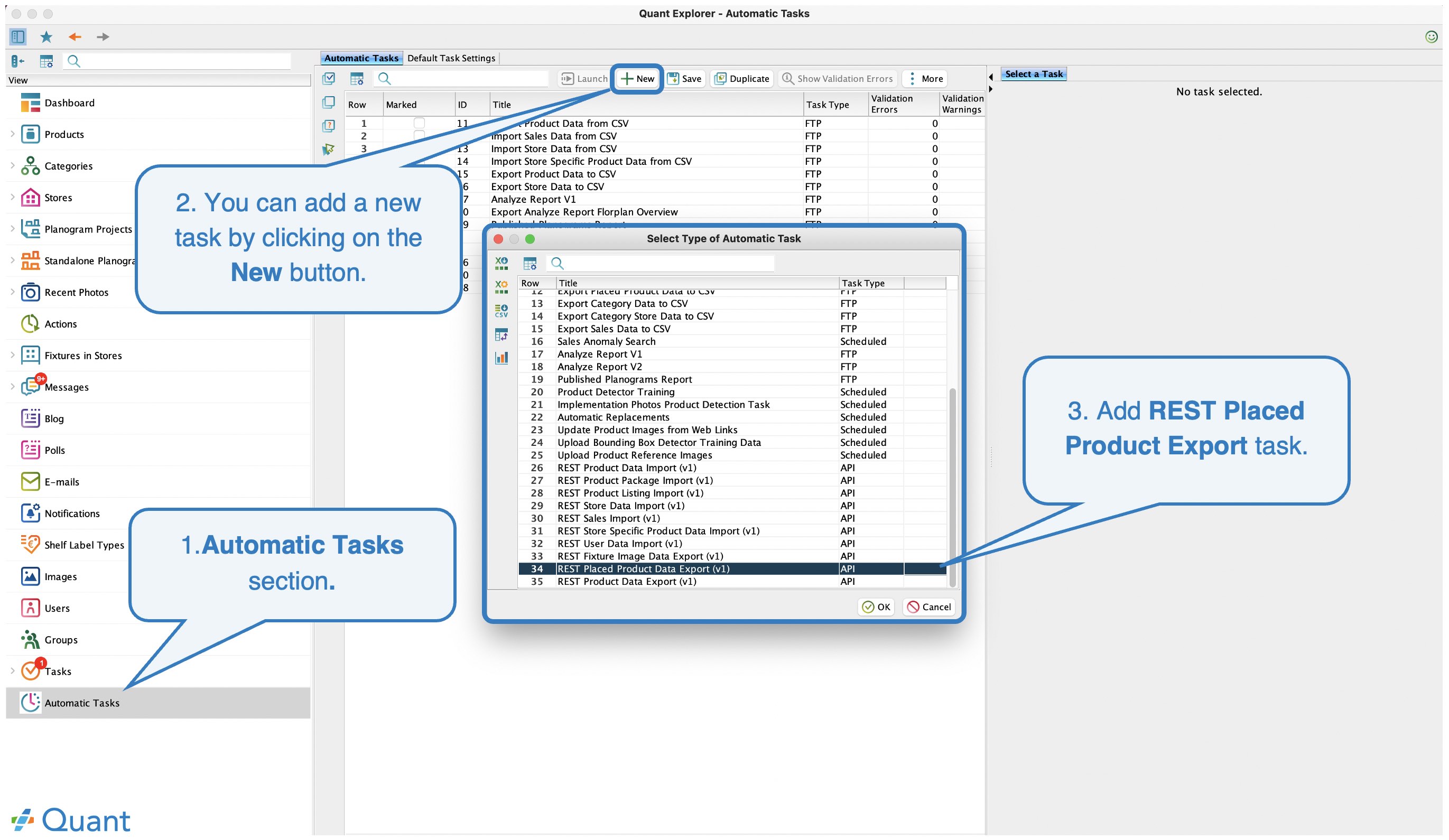Go back with the orange arrow
The image size is (1449, 840).
pos(75,37)
